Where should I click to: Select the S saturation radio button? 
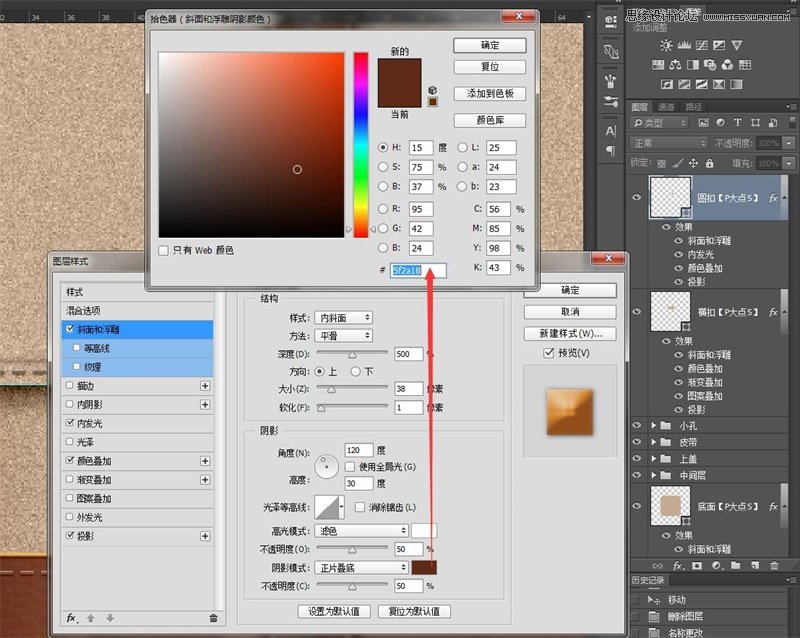click(x=383, y=167)
